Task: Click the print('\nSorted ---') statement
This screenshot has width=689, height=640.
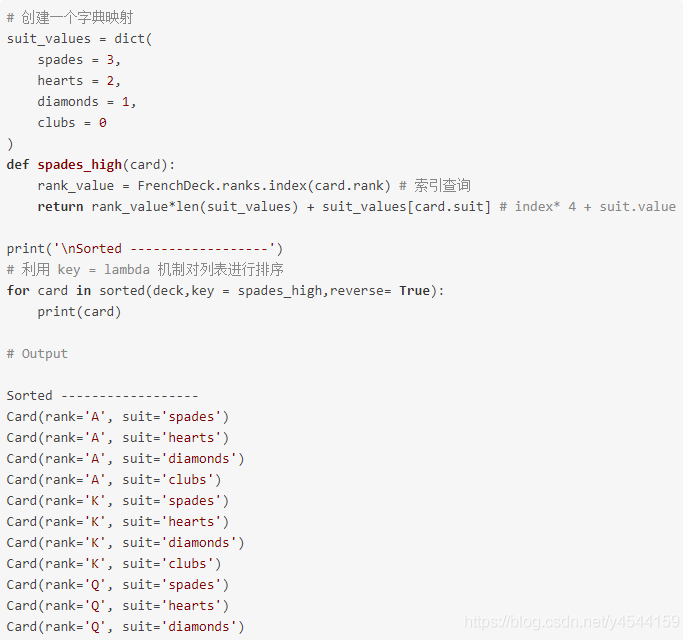Action: (145, 249)
